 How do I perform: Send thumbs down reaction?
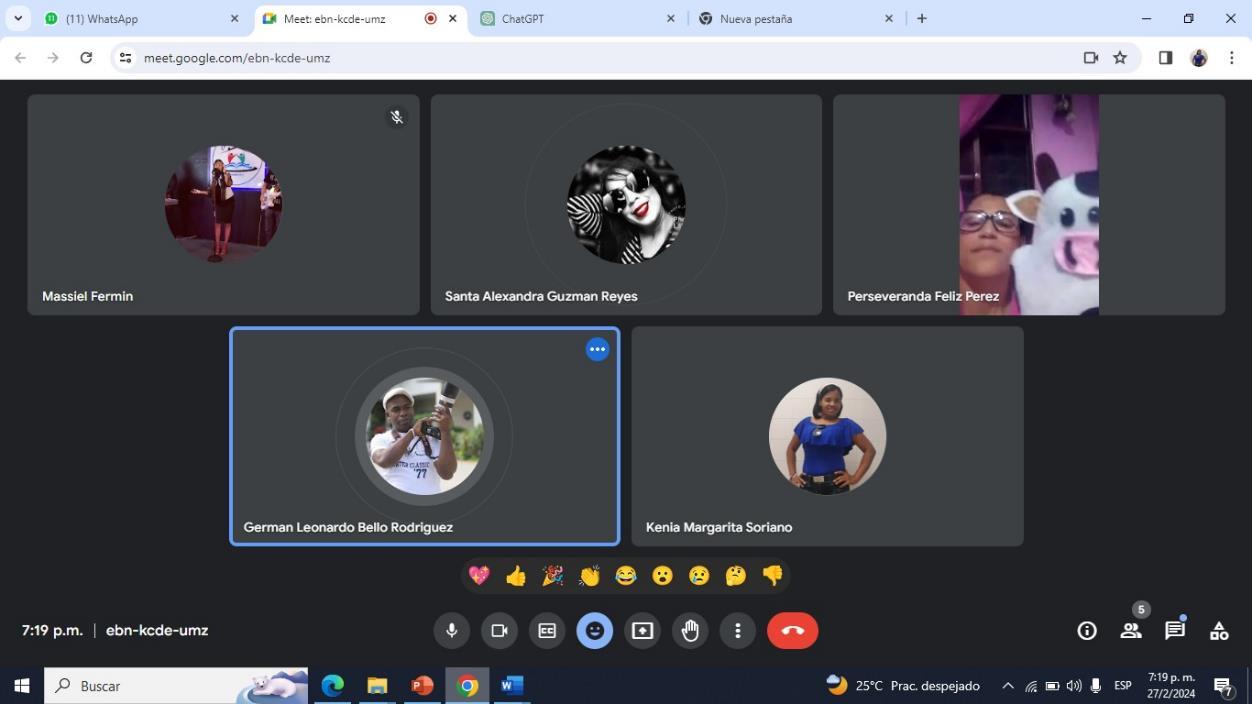click(773, 576)
